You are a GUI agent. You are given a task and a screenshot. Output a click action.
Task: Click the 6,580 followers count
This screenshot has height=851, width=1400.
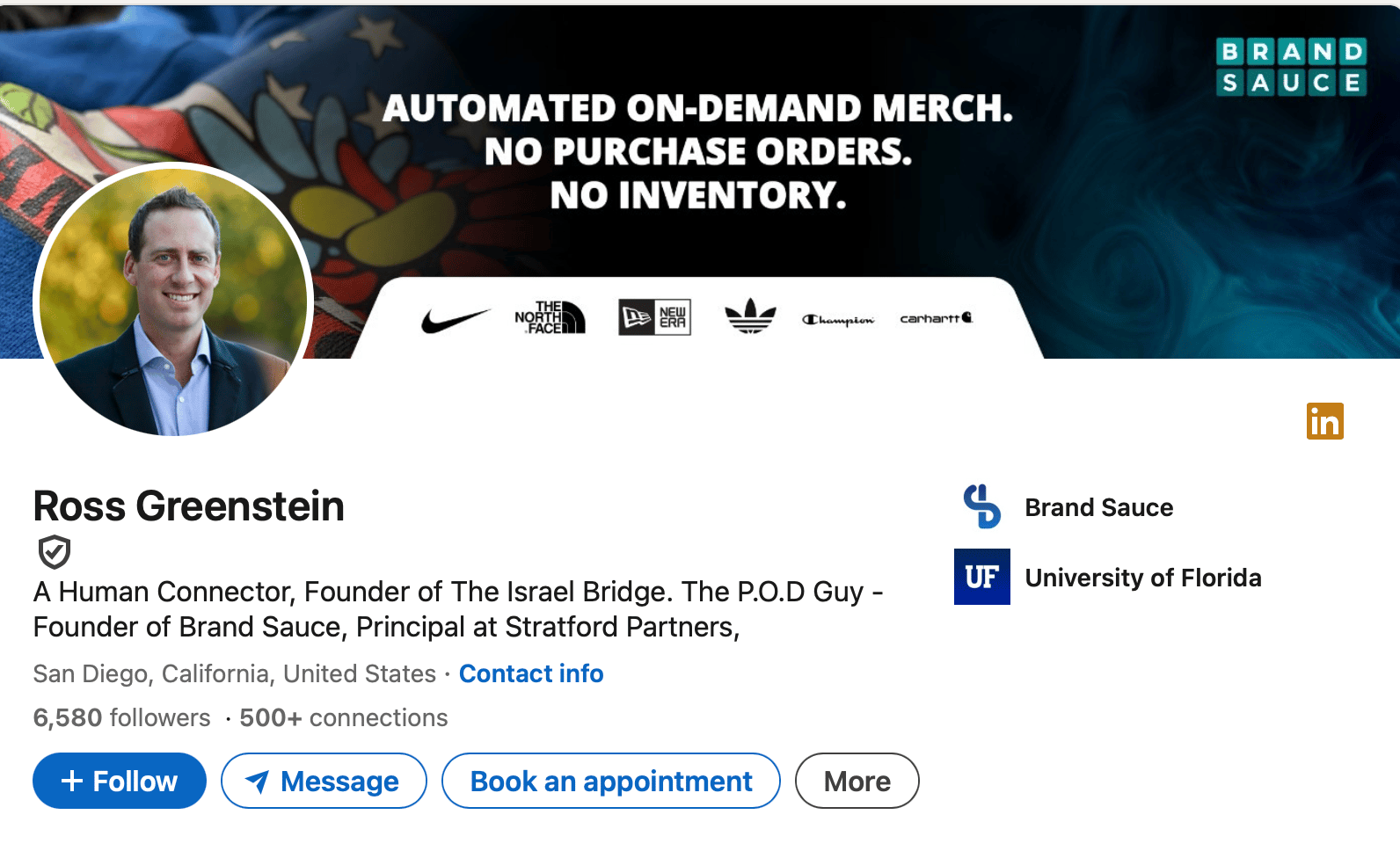pyautogui.click(x=121, y=718)
